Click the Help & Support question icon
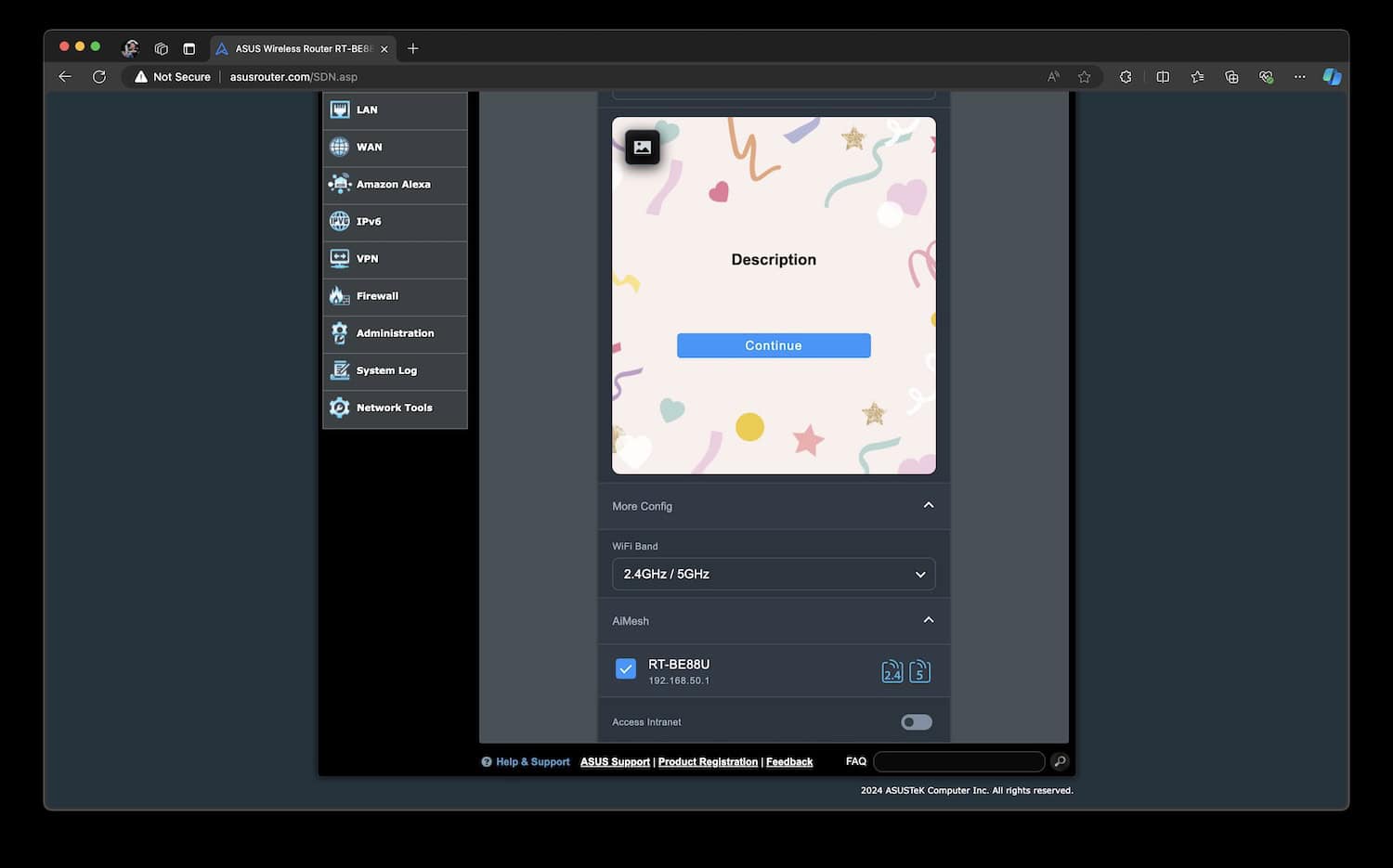Viewport: 1393px width, 868px height. (x=486, y=761)
